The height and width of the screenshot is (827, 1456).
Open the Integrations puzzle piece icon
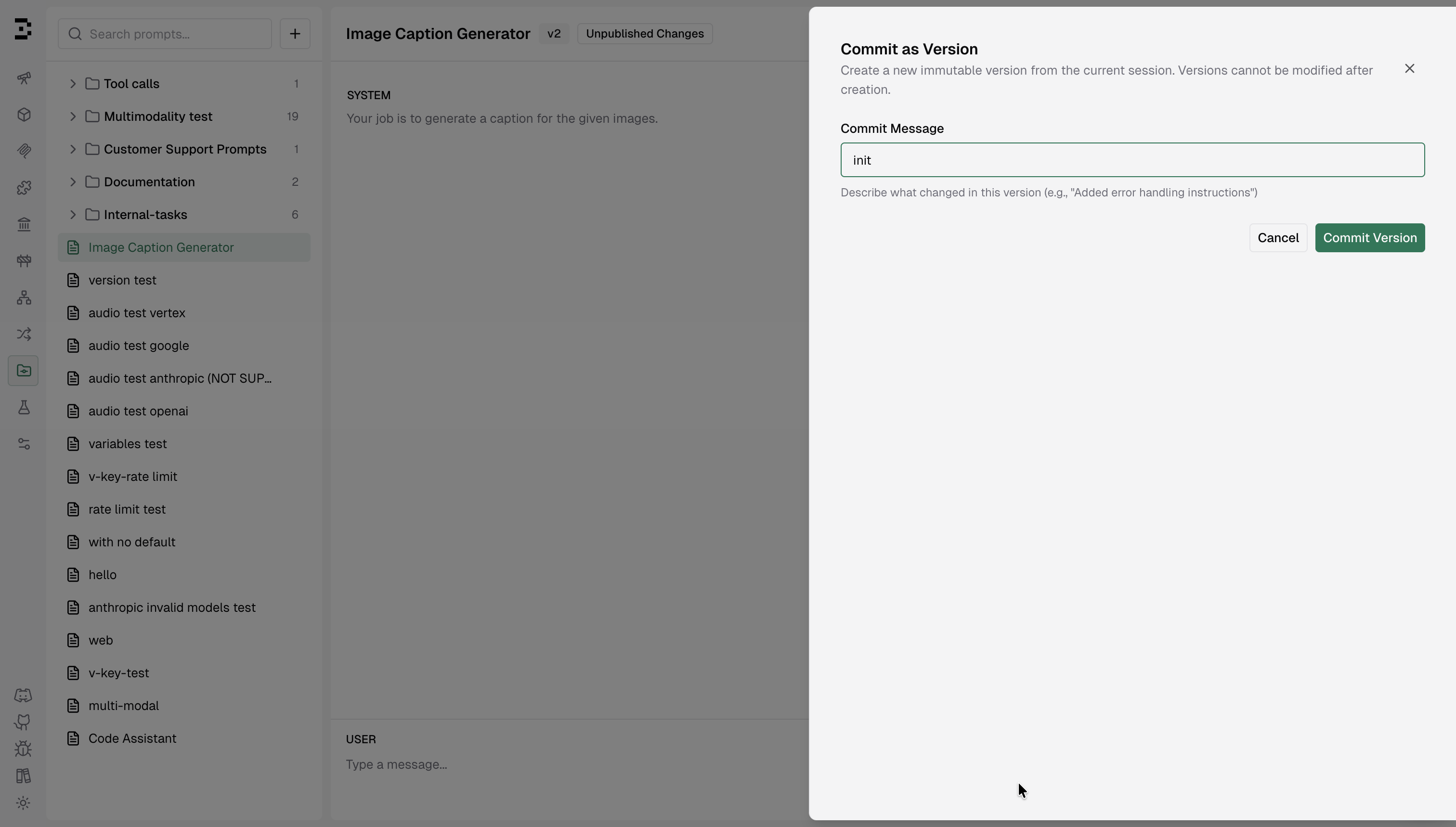click(23, 187)
